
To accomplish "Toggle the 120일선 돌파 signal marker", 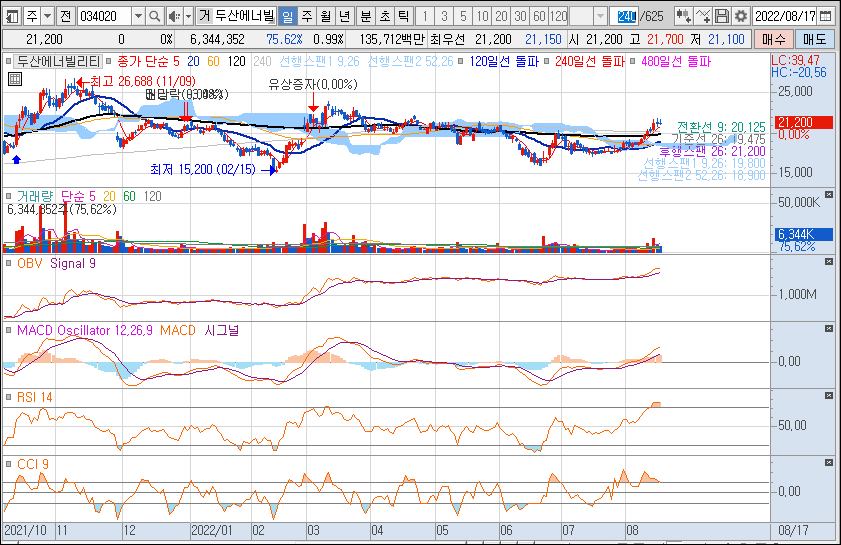I will 462,62.
